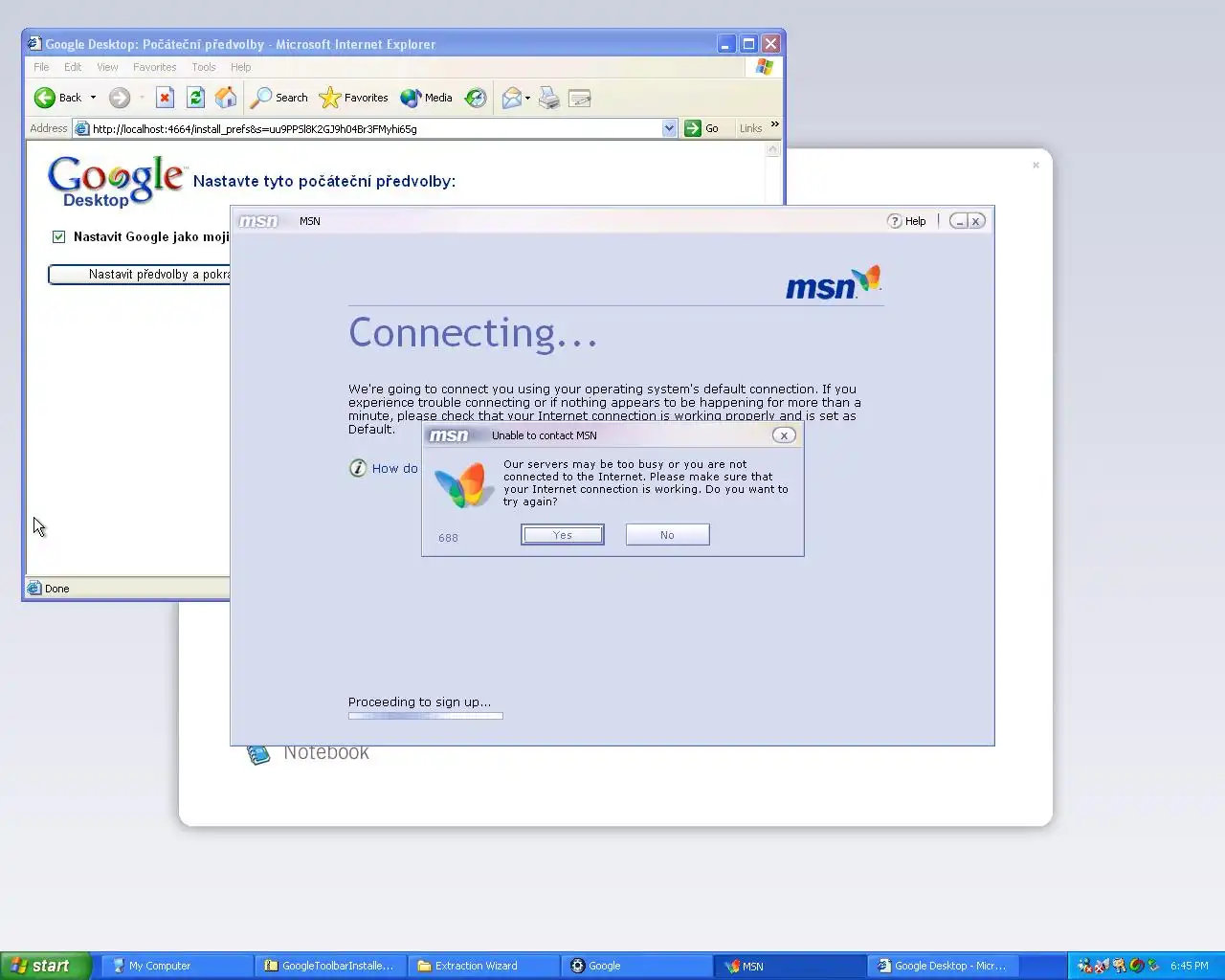Click the IE page scrollbar up arrow
Viewport: 1225px width, 980px height.
pos(773,150)
